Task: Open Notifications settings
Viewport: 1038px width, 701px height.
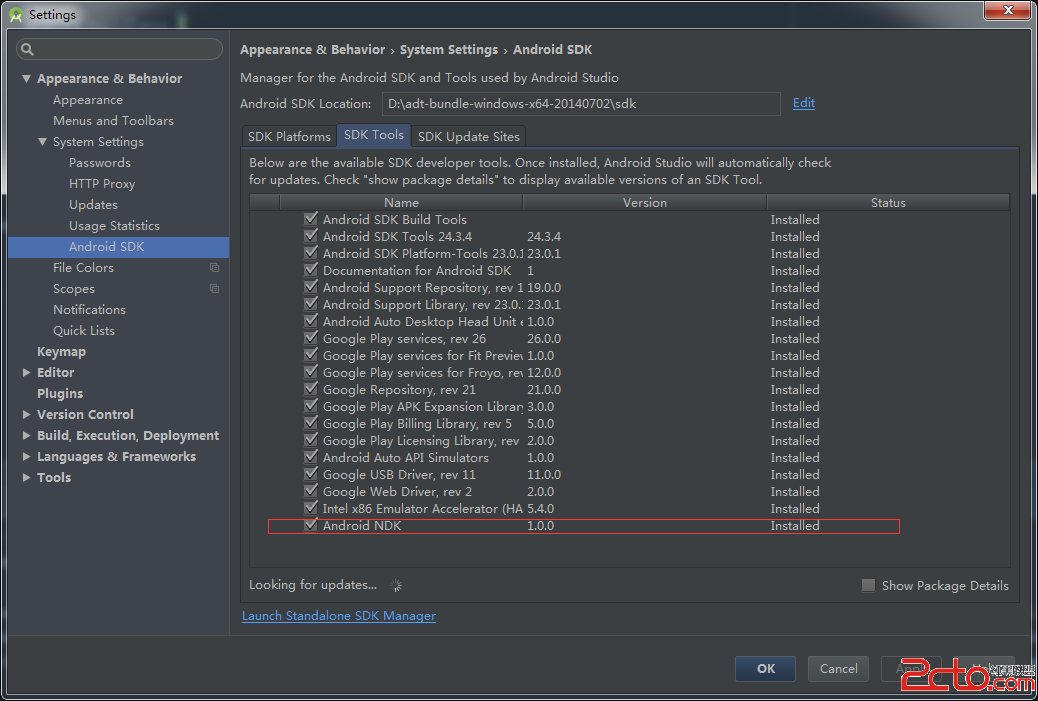Action: pos(89,310)
